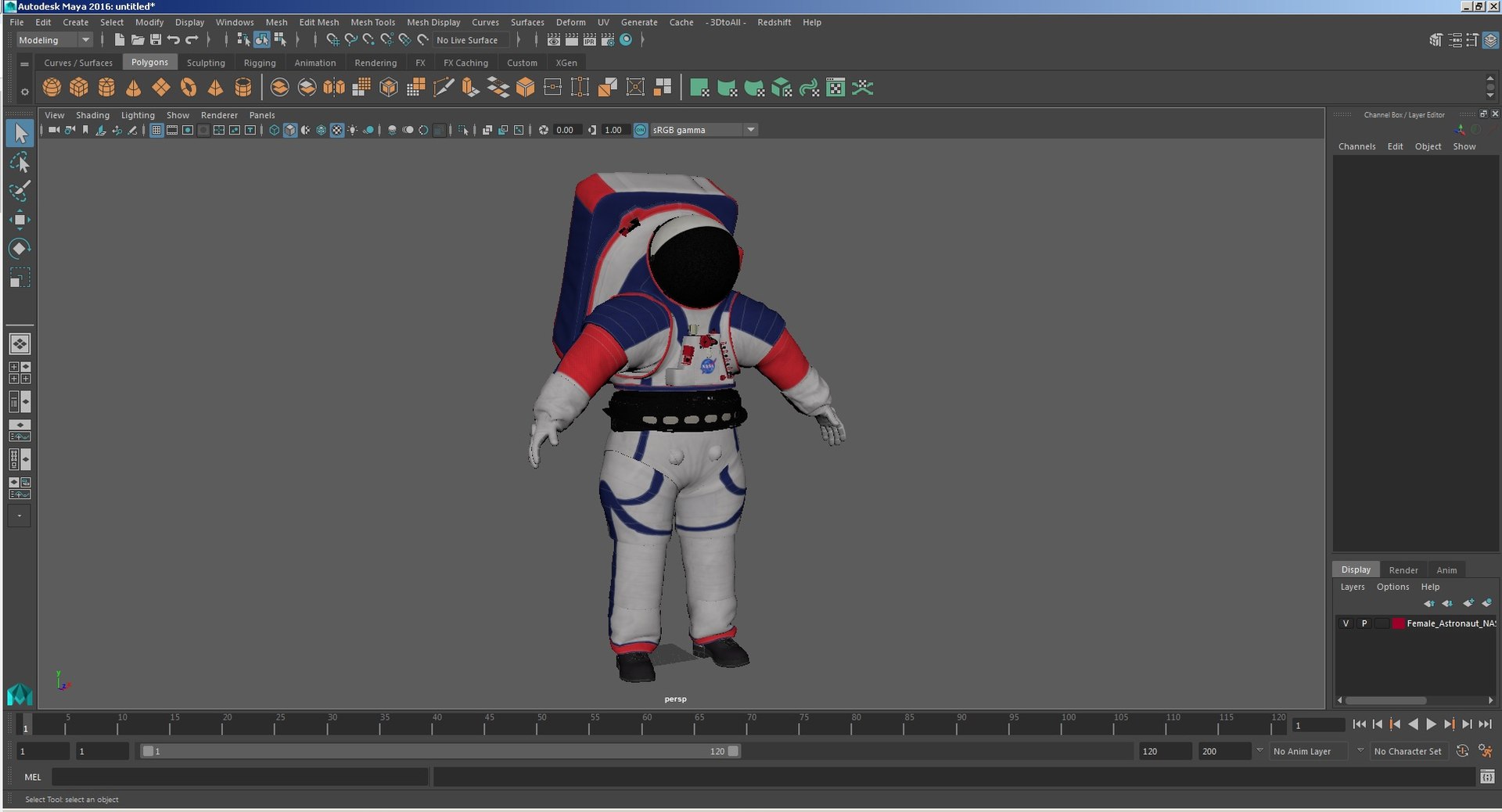Open the Channels menu in Channel Box
Screen dimensions: 1502x812
tap(1356, 146)
